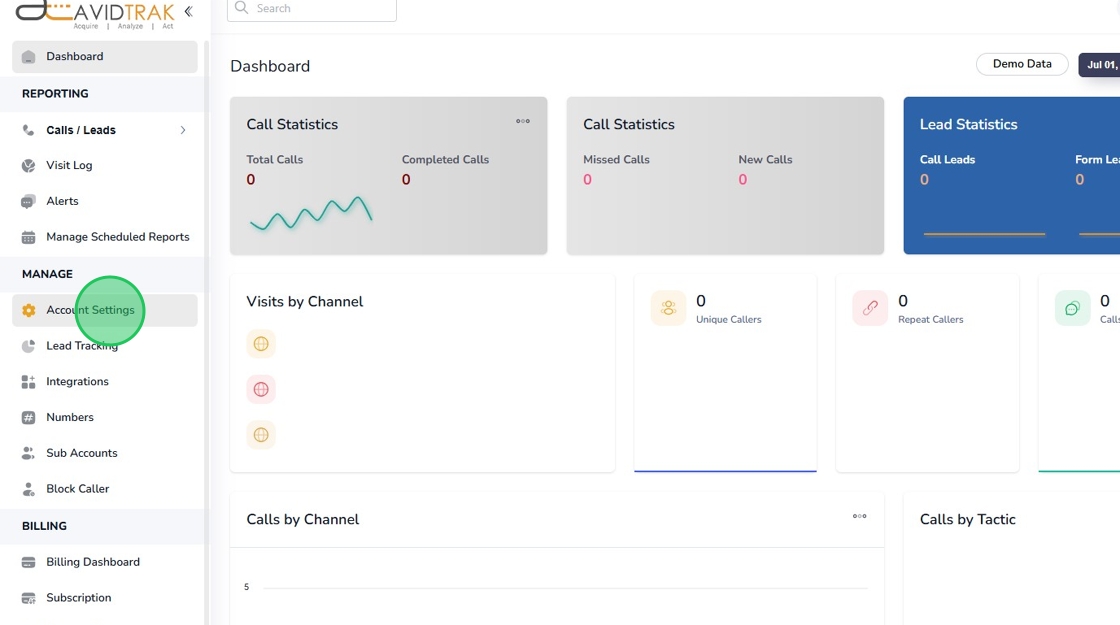Click the New Calls label
The image size is (1120, 625).
765,159
